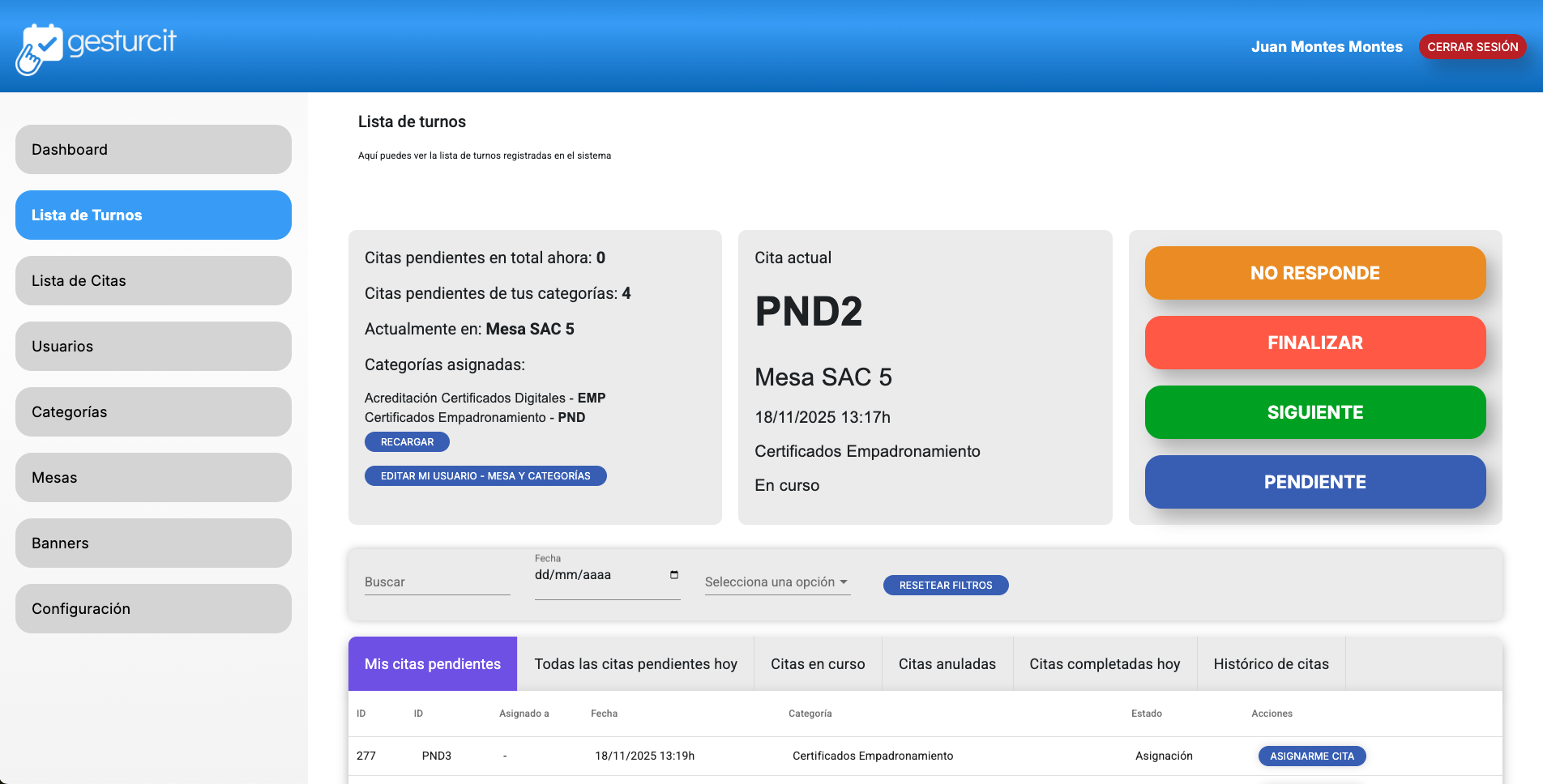Open the Configuración section
Screen dimensions: 1543x784
click(x=152, y=608)
